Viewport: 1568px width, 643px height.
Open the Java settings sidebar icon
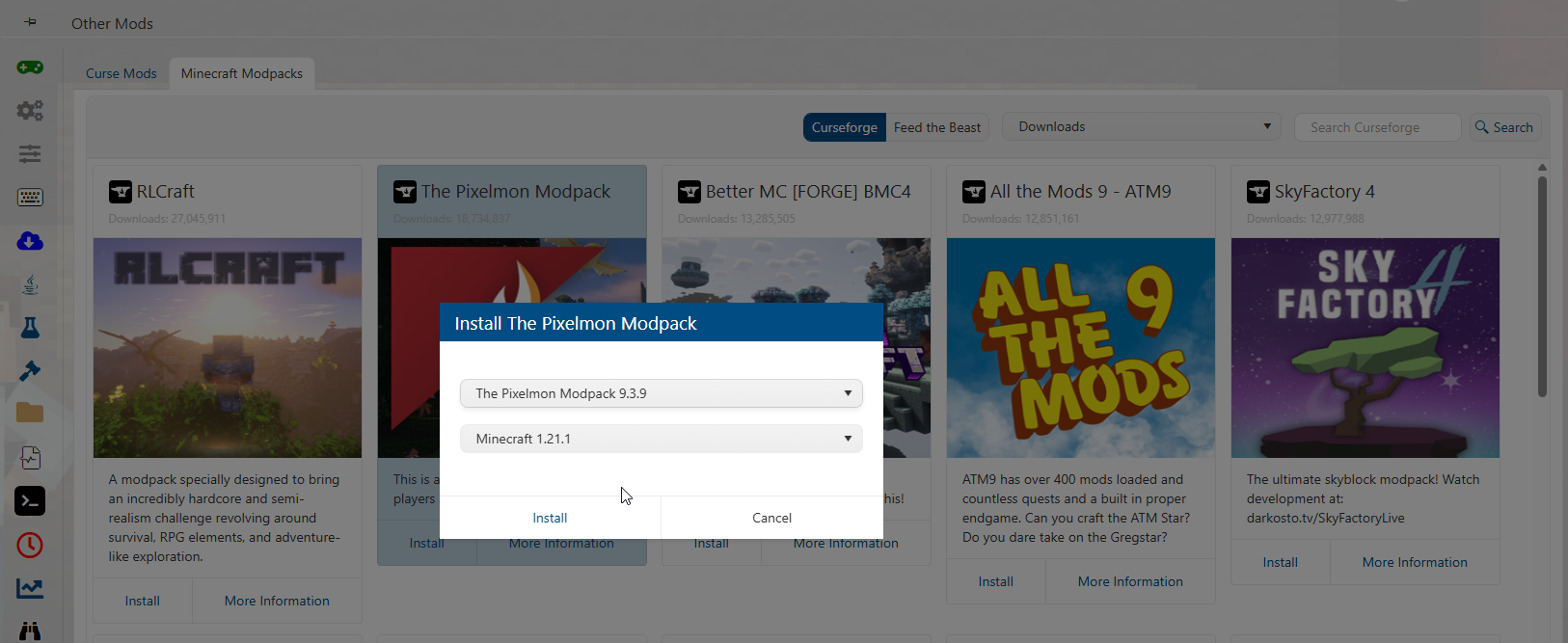click(x=30, y=284)
